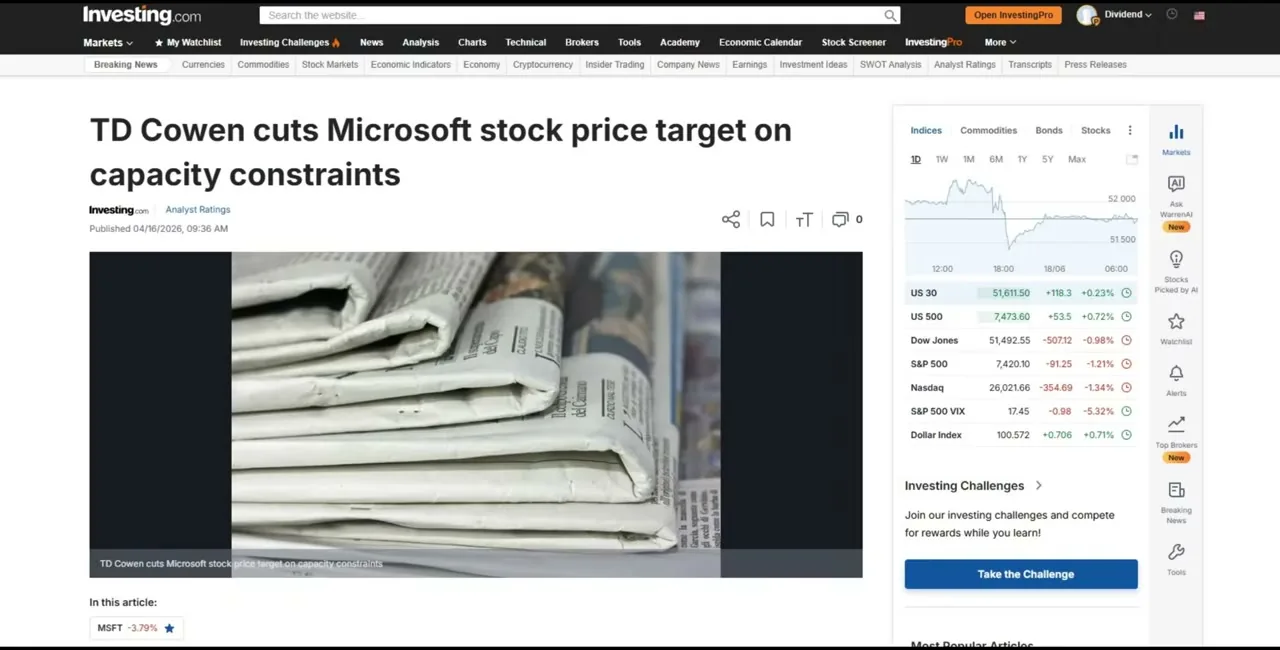Expand the More dropdown in navigation
1280x650 pixels.
[1000, 42]
